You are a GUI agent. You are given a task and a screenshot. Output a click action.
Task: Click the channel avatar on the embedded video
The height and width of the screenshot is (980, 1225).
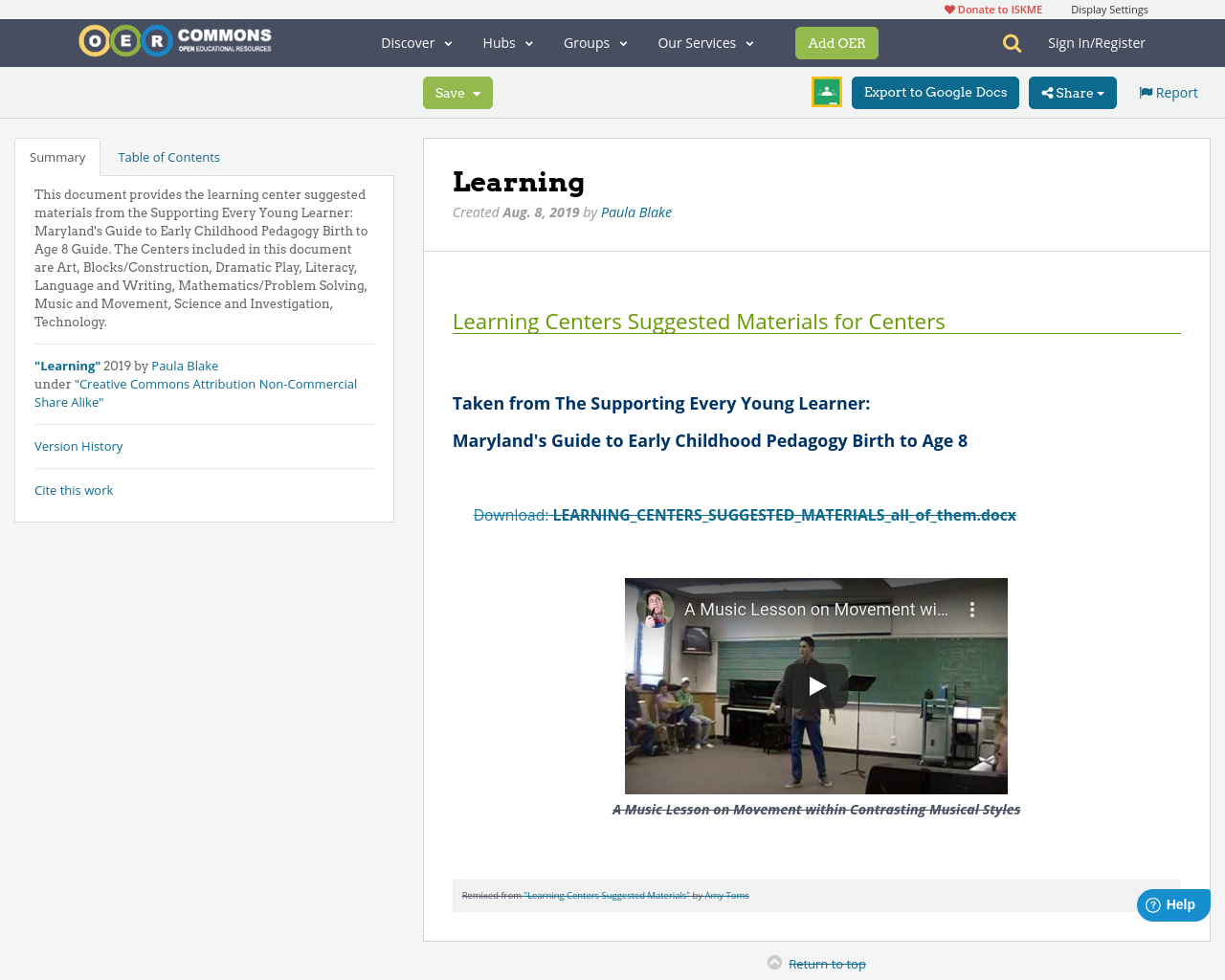(x=656, y=608)
